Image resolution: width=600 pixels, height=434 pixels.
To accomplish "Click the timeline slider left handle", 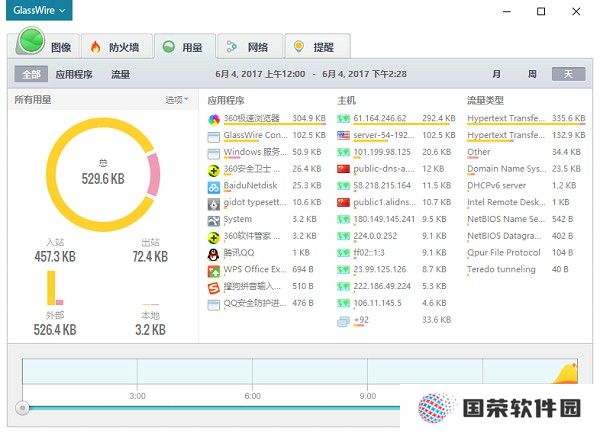I will (x=23, y=408).
